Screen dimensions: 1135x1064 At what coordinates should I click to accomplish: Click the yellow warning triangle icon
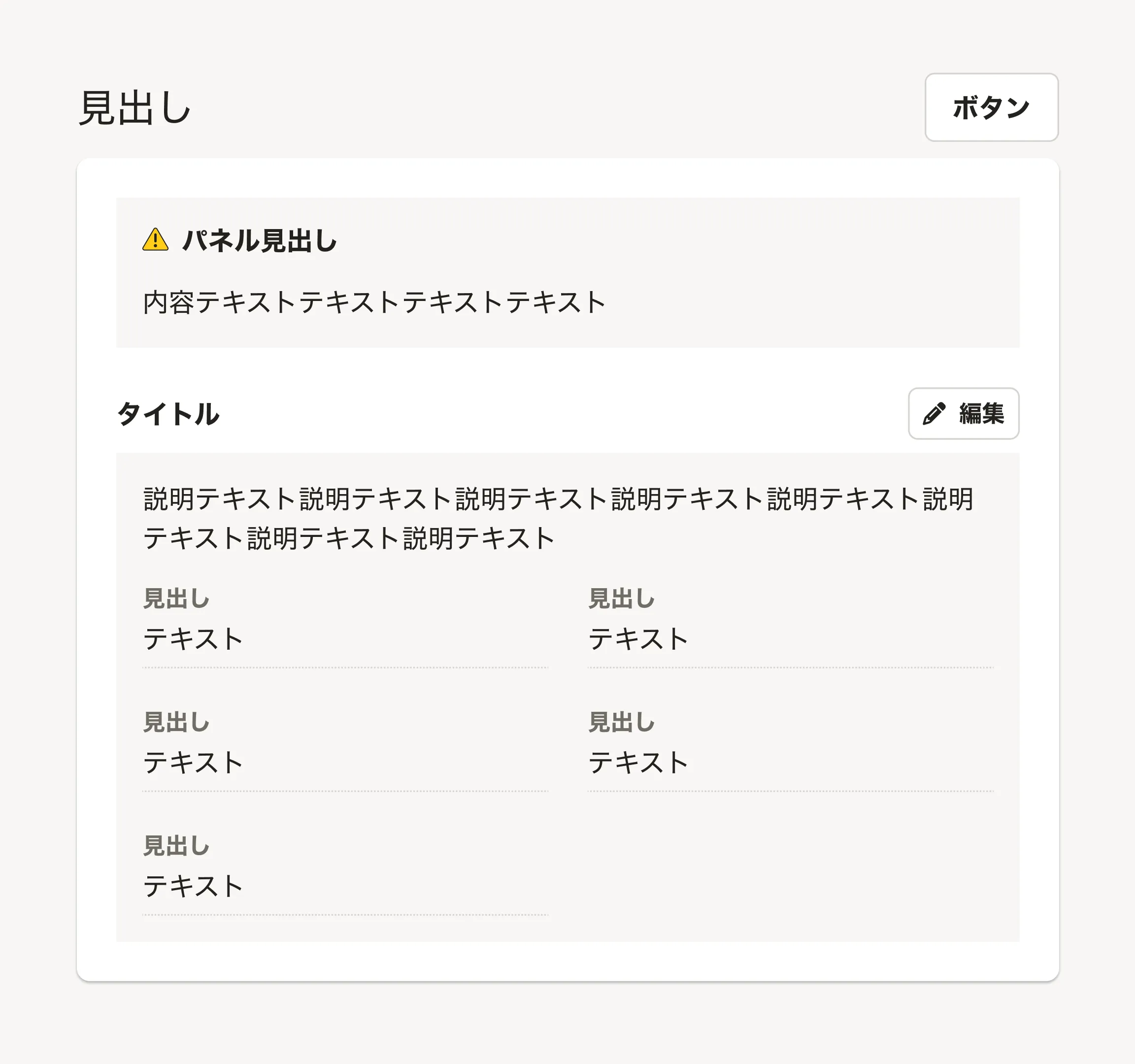click(155, 240)
